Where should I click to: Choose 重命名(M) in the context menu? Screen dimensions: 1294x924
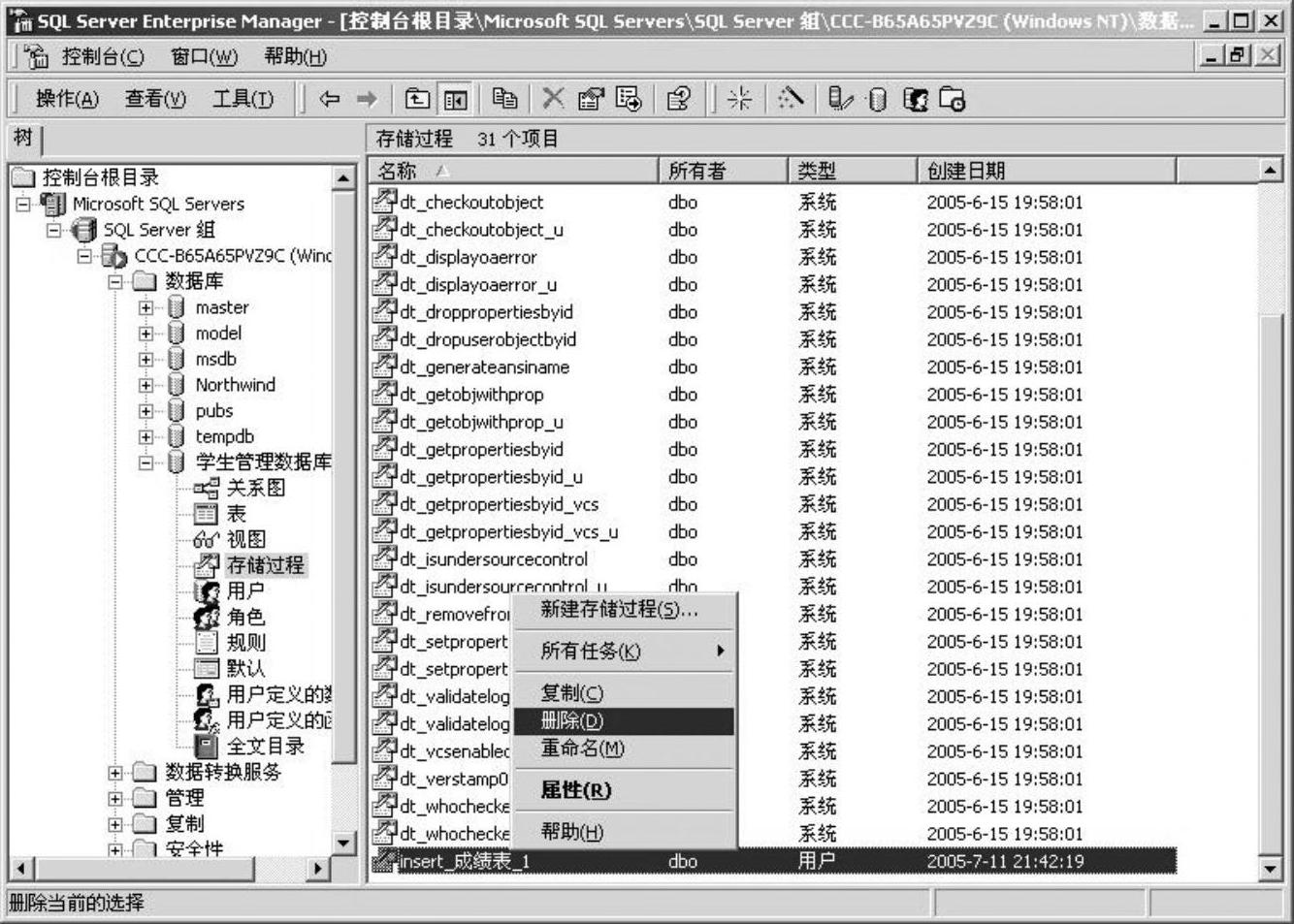pyautogui.click(x=623, y=749)
